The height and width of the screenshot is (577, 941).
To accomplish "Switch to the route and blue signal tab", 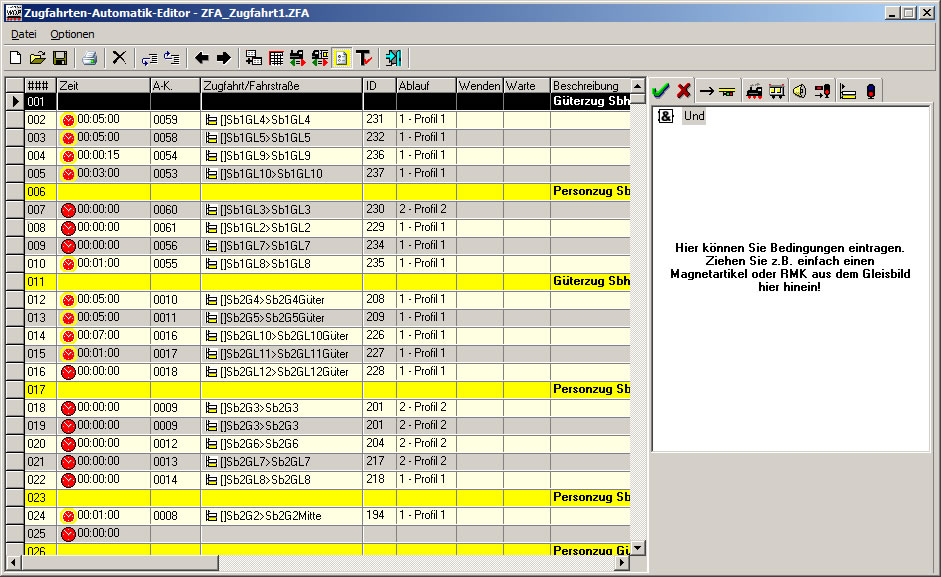I will tap(859, 91).
